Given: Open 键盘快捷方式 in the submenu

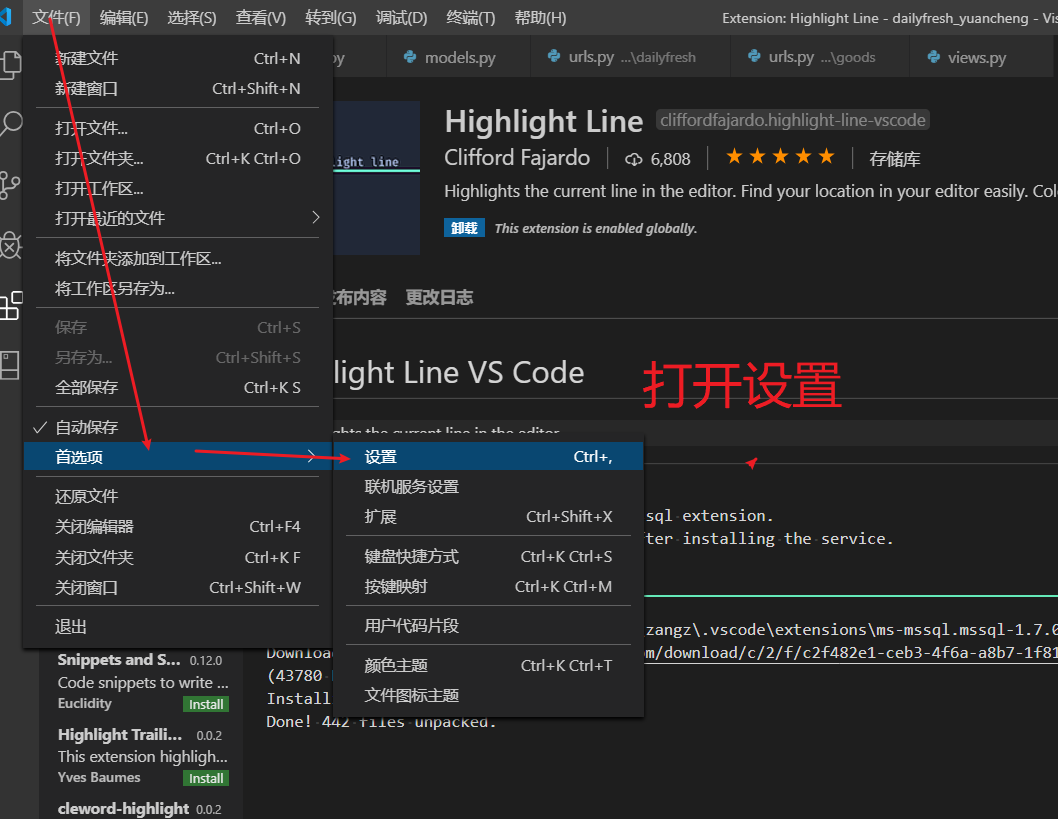Looking at the screenshot, I should [489, 557].
